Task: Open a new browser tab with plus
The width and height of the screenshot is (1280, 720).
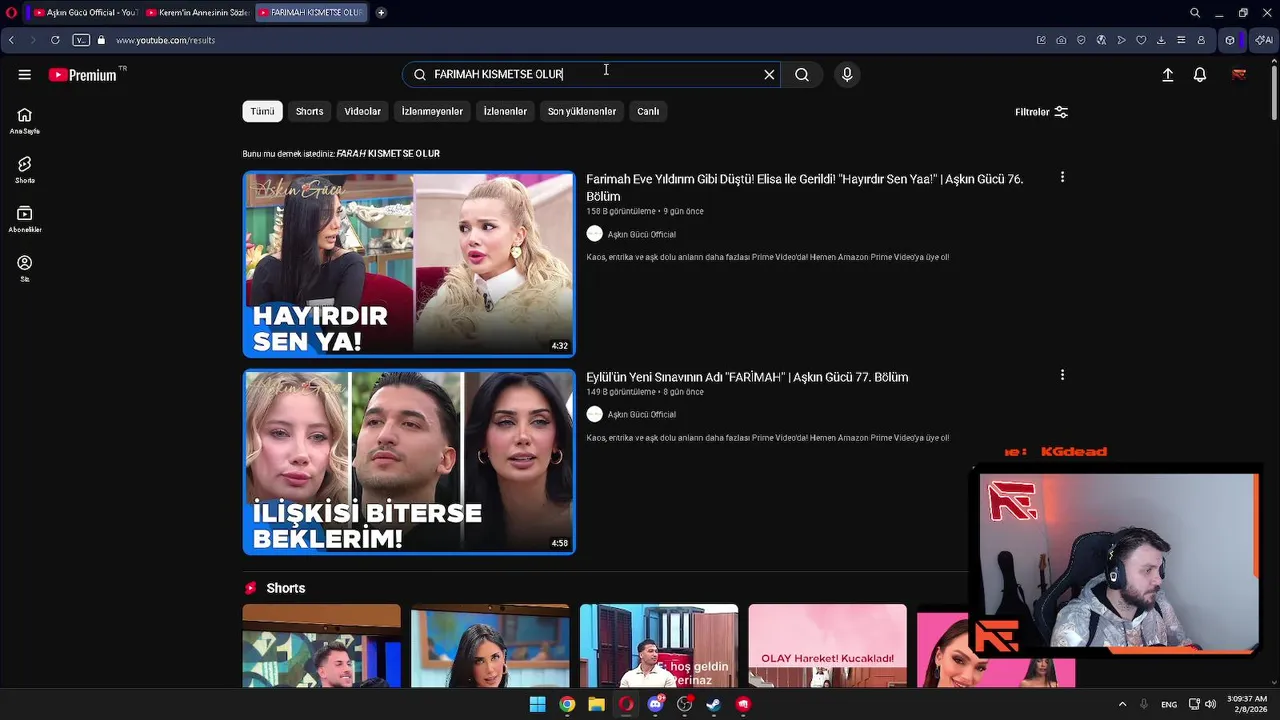Action: 381,13
